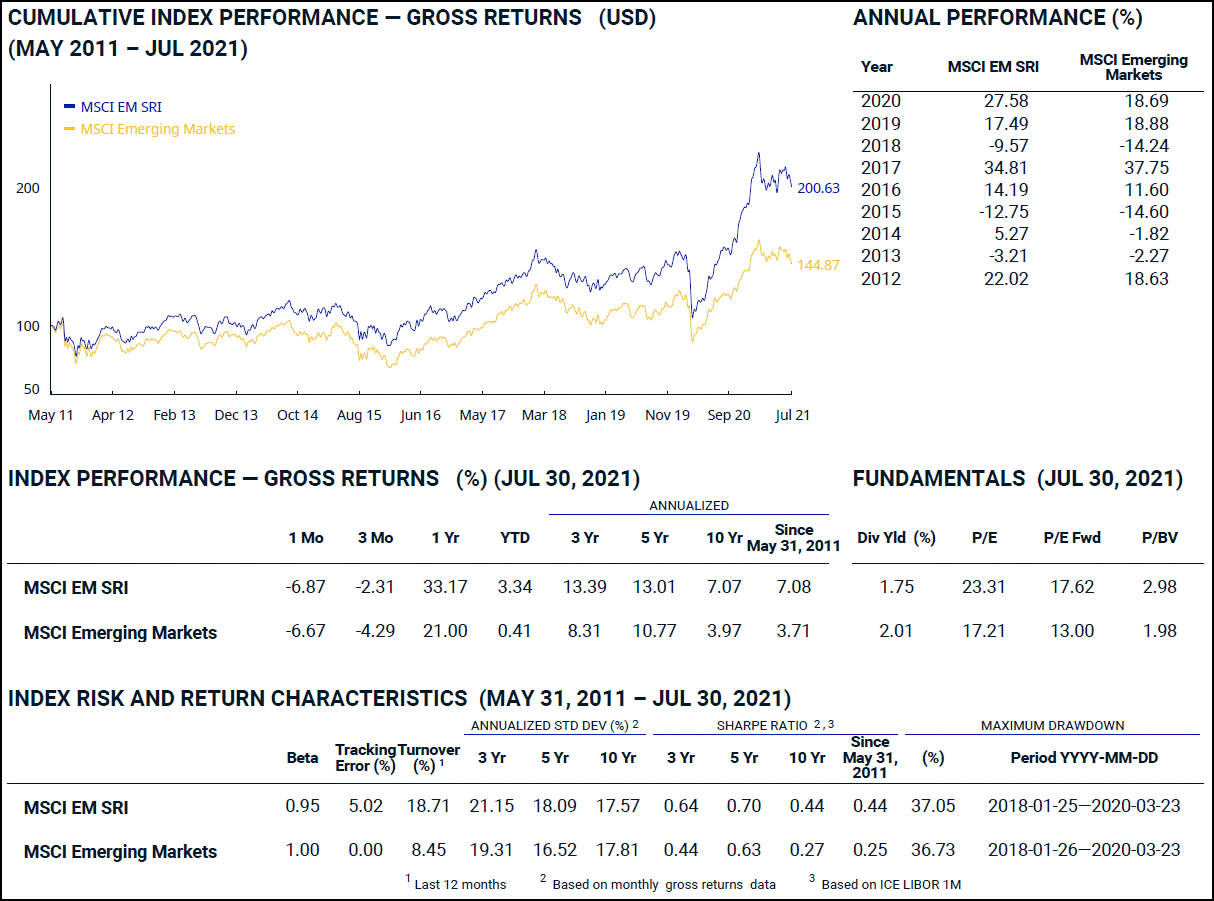The width and height of the screenshot is (1214, 901).
Task: Click the footnote 'Based on ICE LIBOR 1M'
Action: [x=891, y=884]
